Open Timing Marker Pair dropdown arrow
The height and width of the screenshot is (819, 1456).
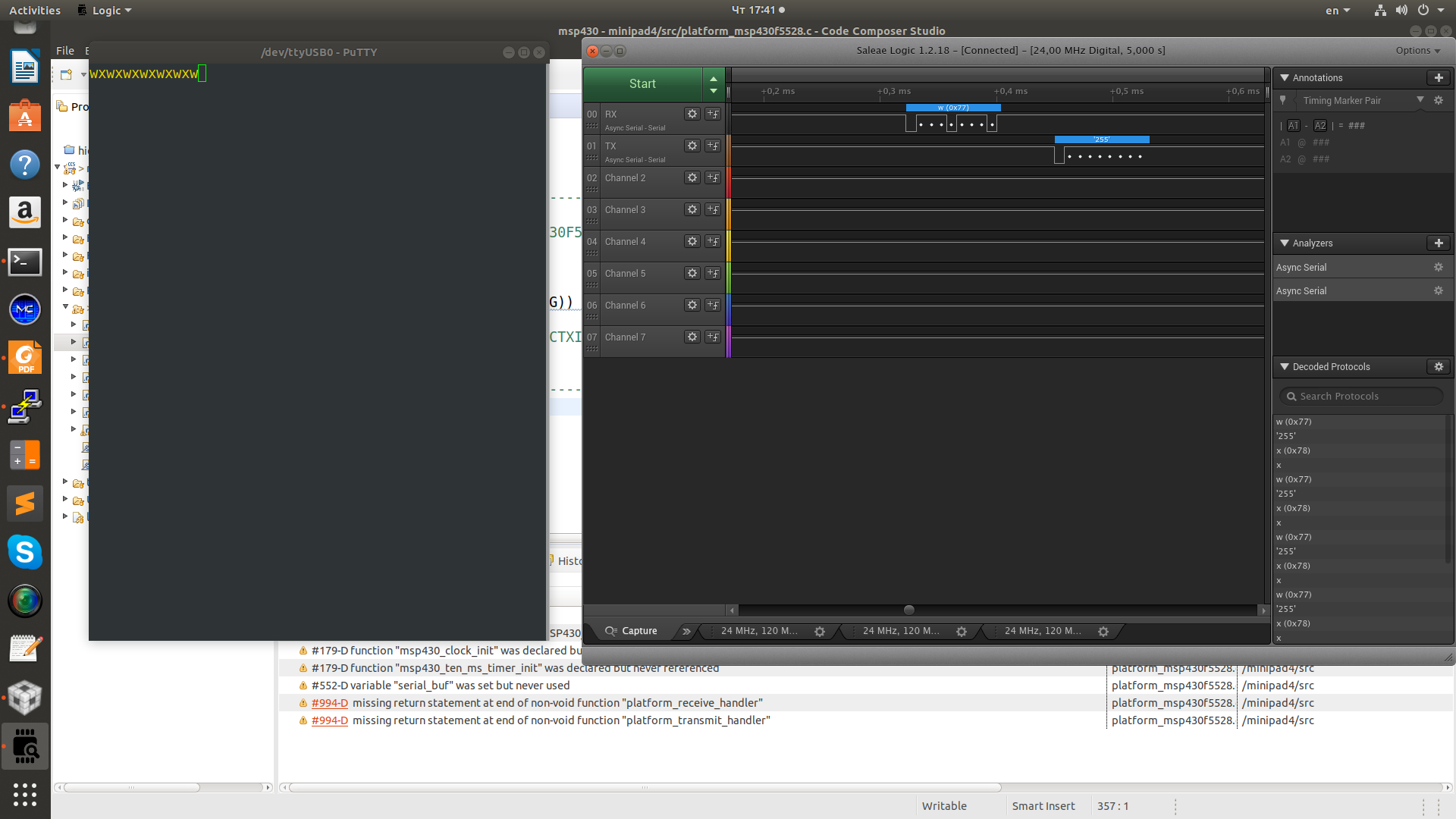click(1420, 100)
